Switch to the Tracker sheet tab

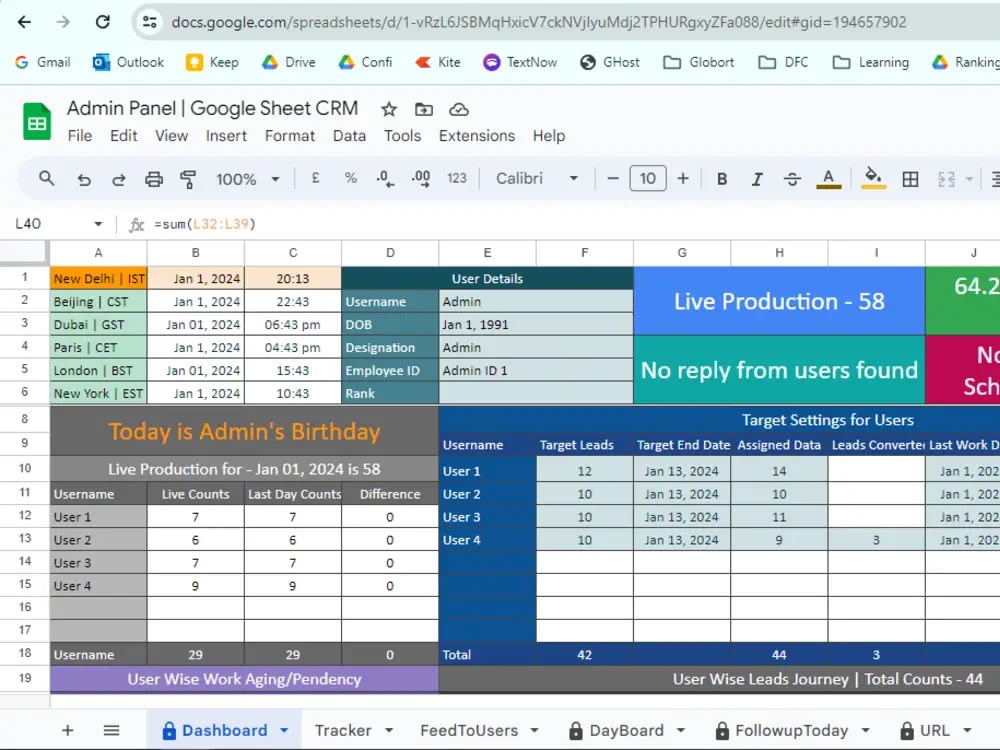(x=343, y=730)
